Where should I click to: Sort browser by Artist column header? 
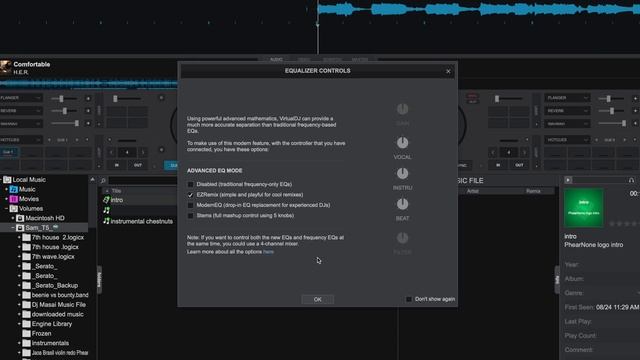(x=473, y=191)
